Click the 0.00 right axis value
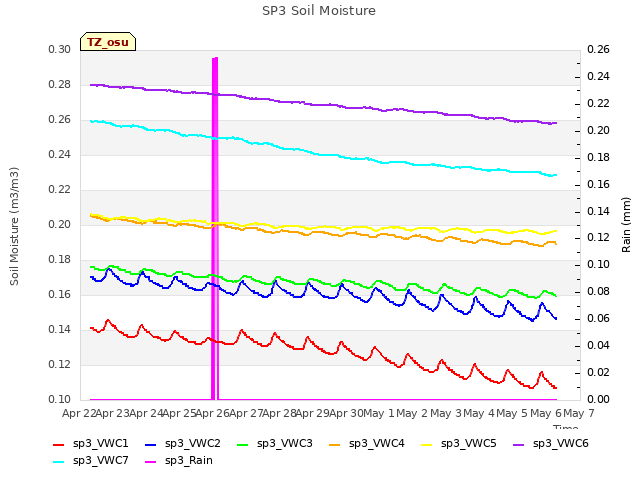This screenshot has width=640, height=480. click(x=598, y=399)
